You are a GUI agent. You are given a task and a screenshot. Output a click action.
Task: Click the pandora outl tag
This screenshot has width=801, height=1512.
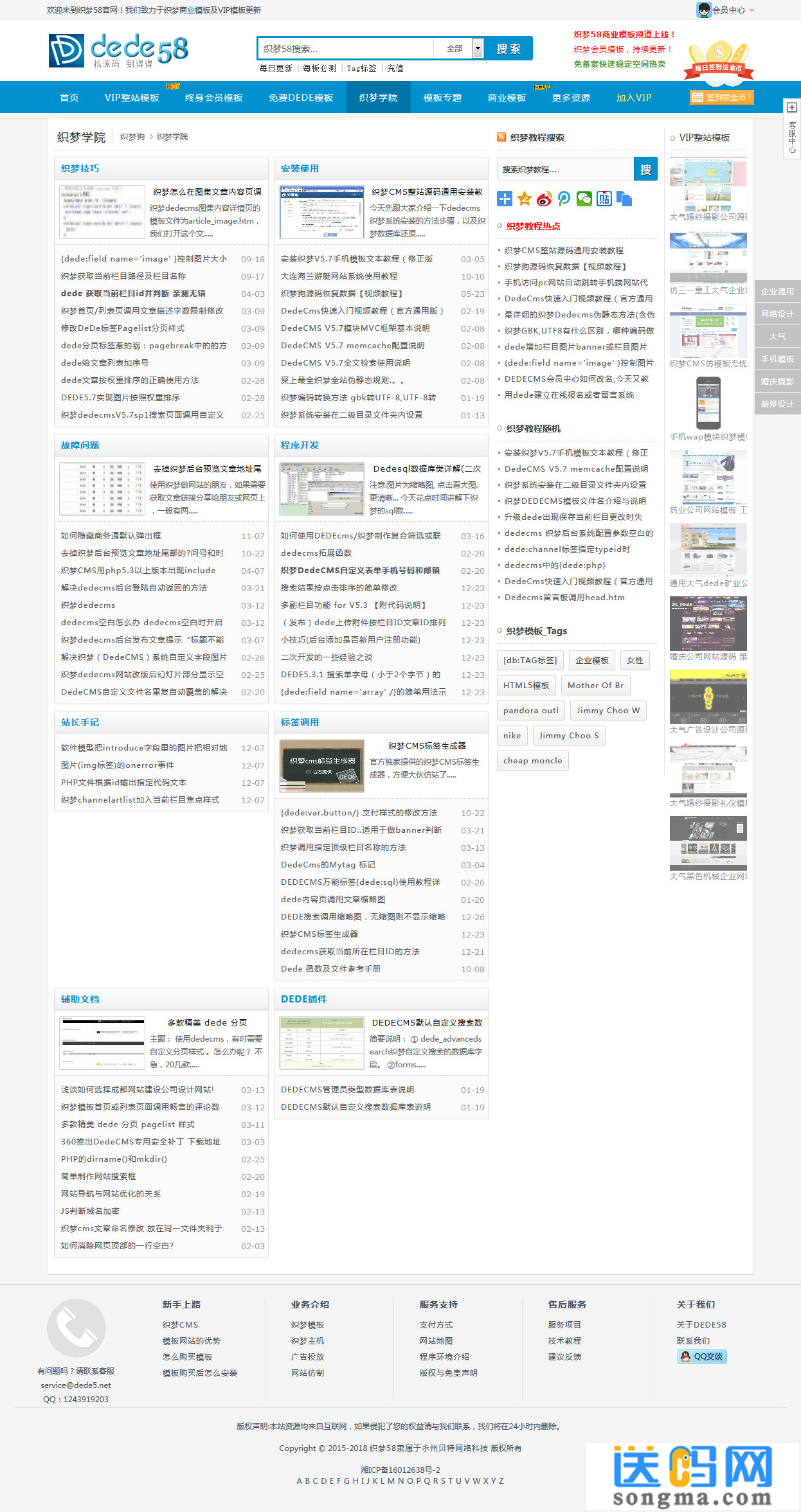[531, 710]
